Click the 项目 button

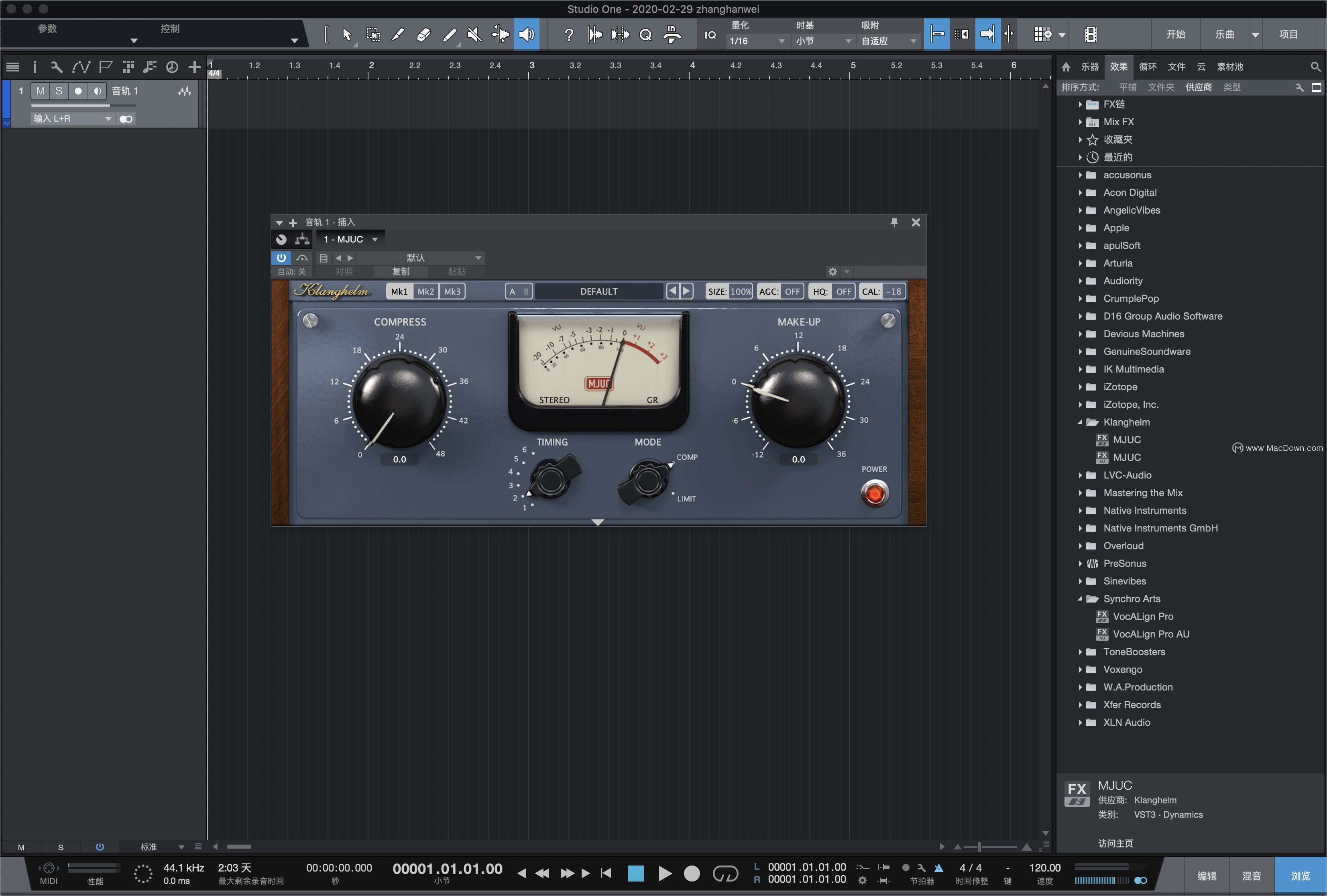click(1288, 34)
